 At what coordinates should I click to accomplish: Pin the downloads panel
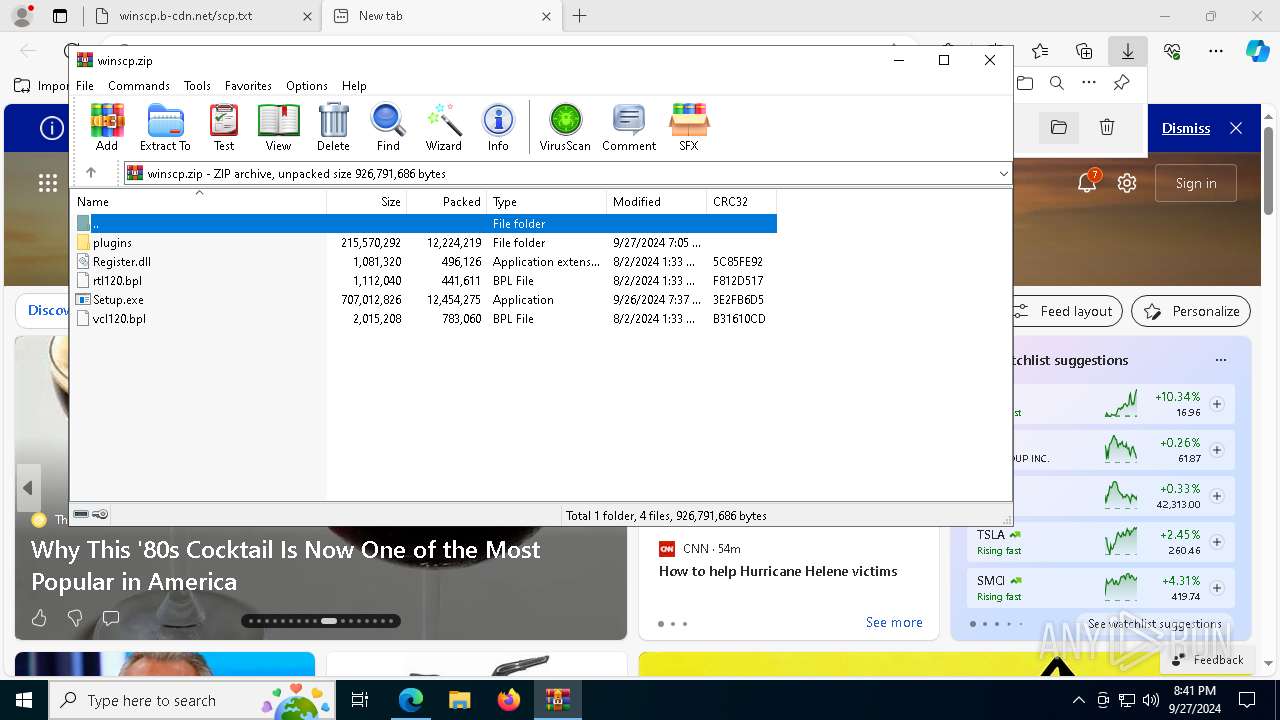point(1121,83)
